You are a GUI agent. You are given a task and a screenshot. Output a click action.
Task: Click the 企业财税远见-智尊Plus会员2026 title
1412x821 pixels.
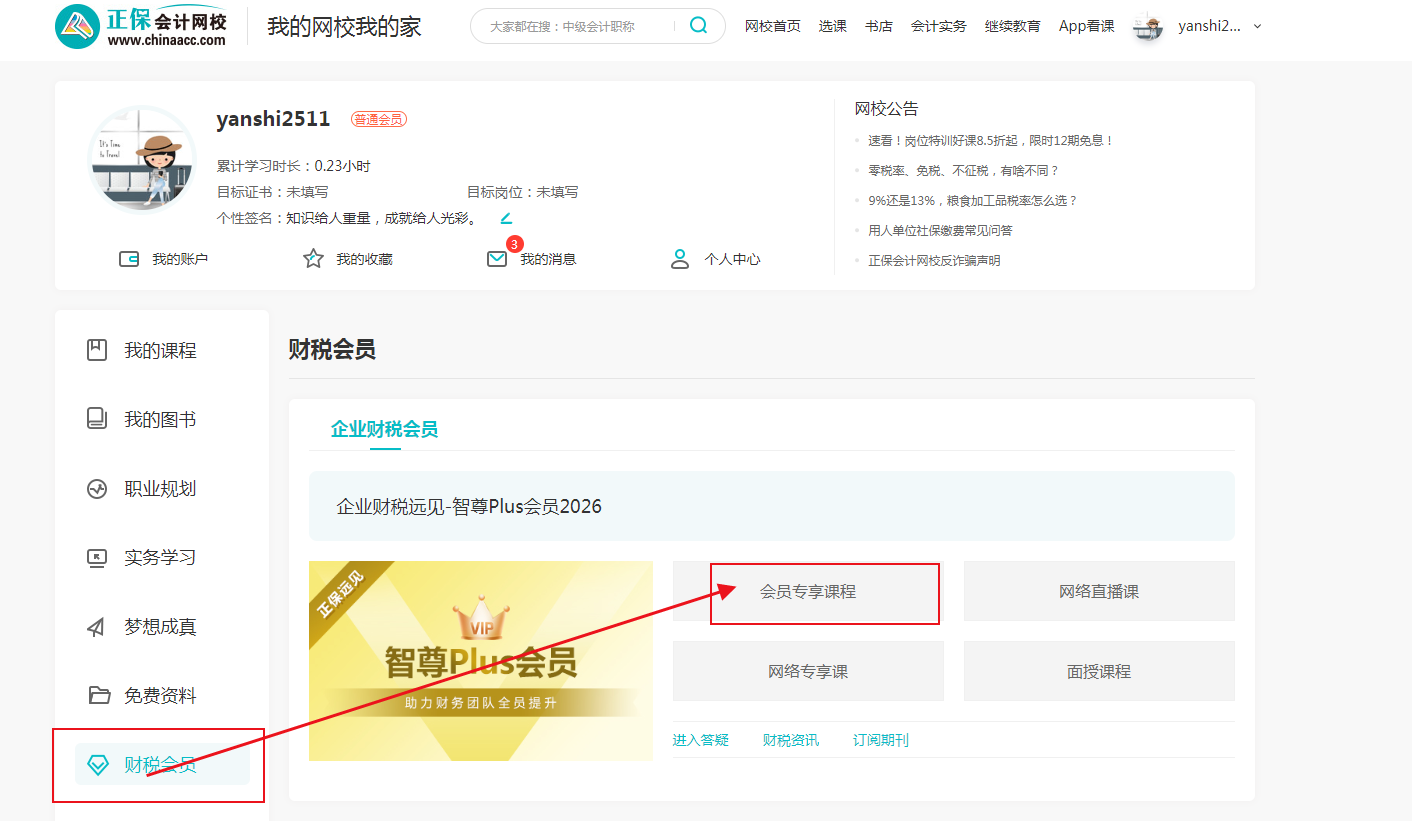[469, 506]
